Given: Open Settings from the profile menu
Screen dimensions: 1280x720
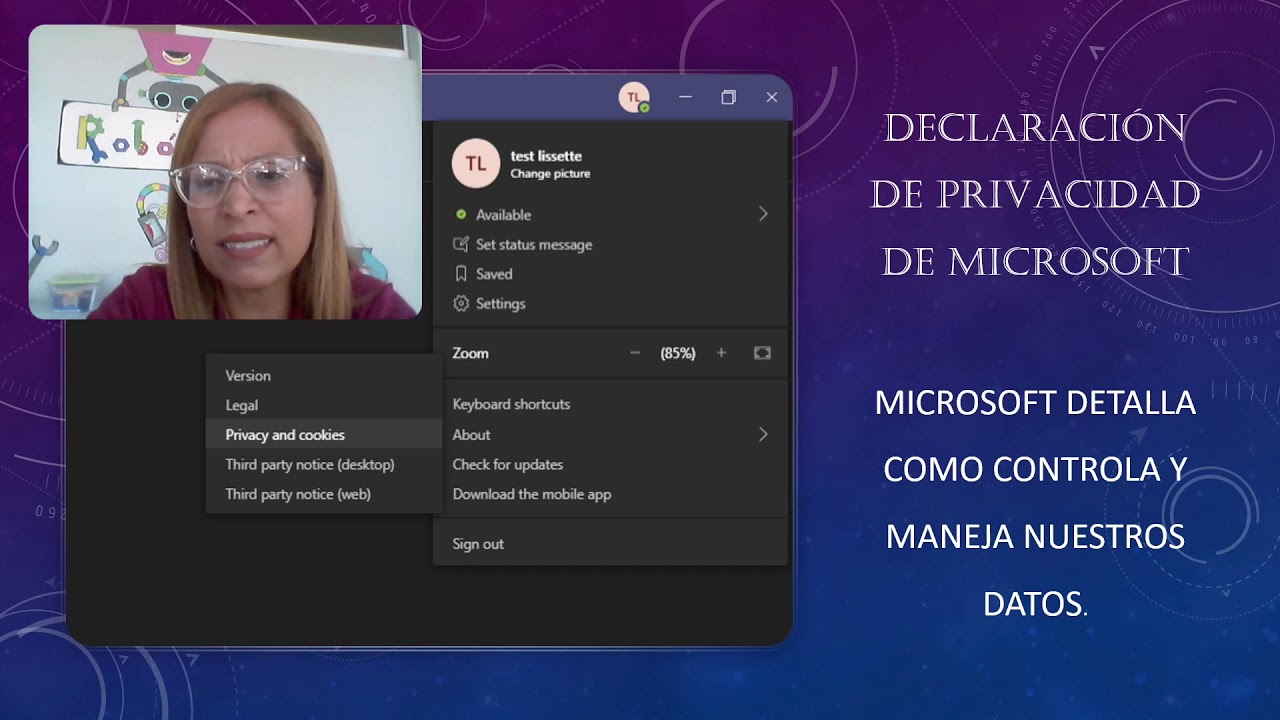Looking at the screenshot, I should pos(500,304).
